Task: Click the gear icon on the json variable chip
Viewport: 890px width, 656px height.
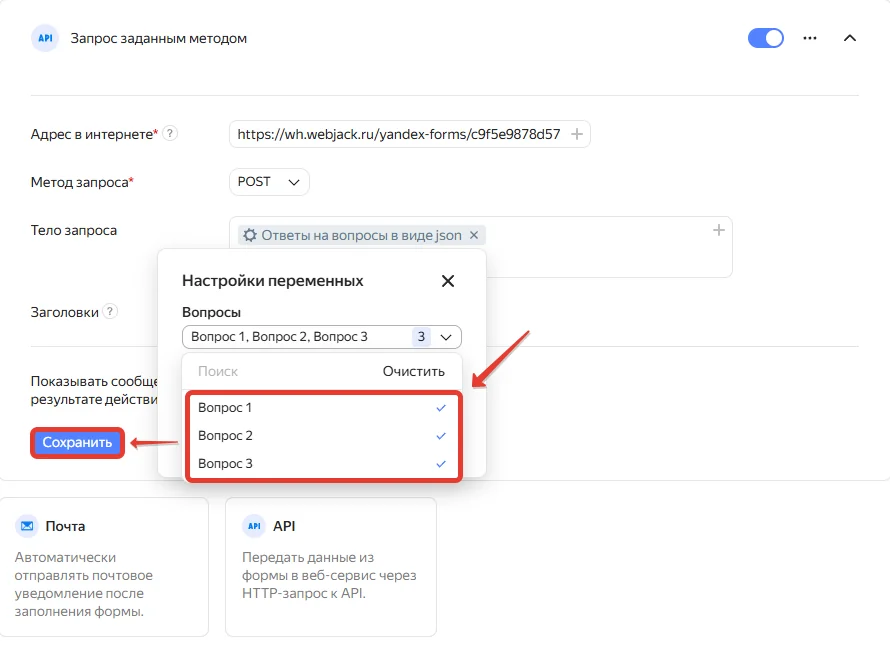Action: pyautogui.click(x=250, y=235)
